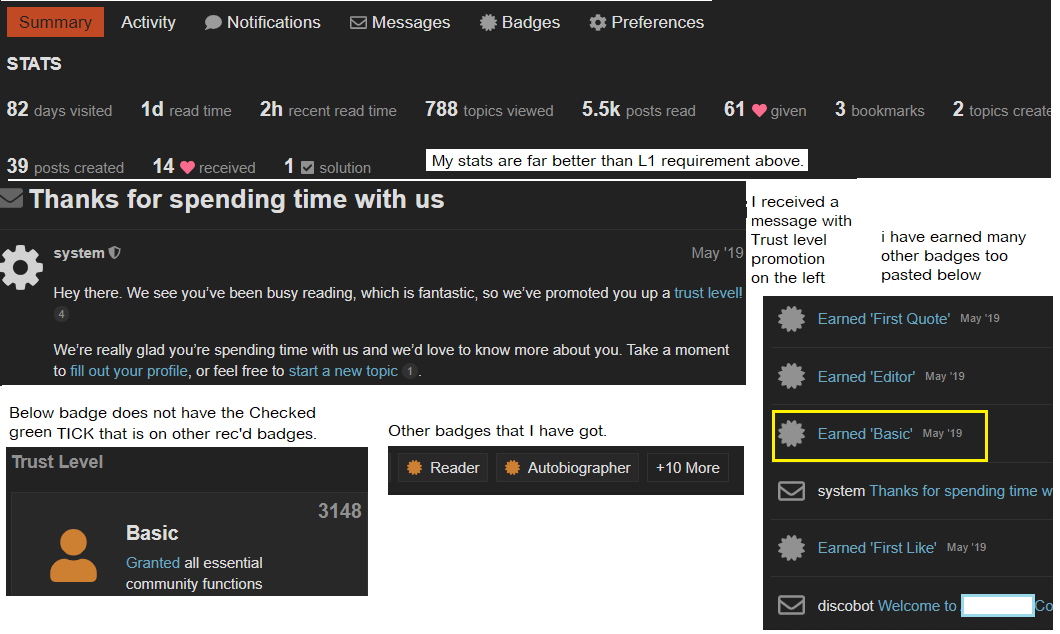Open the Reader badge
Viewport: 1060px width, 634px height.
[x=443, y=468]
